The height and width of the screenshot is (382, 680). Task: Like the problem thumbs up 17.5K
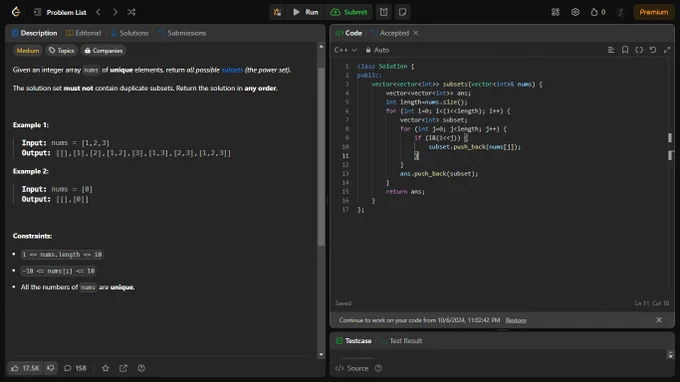coord(25,368)
